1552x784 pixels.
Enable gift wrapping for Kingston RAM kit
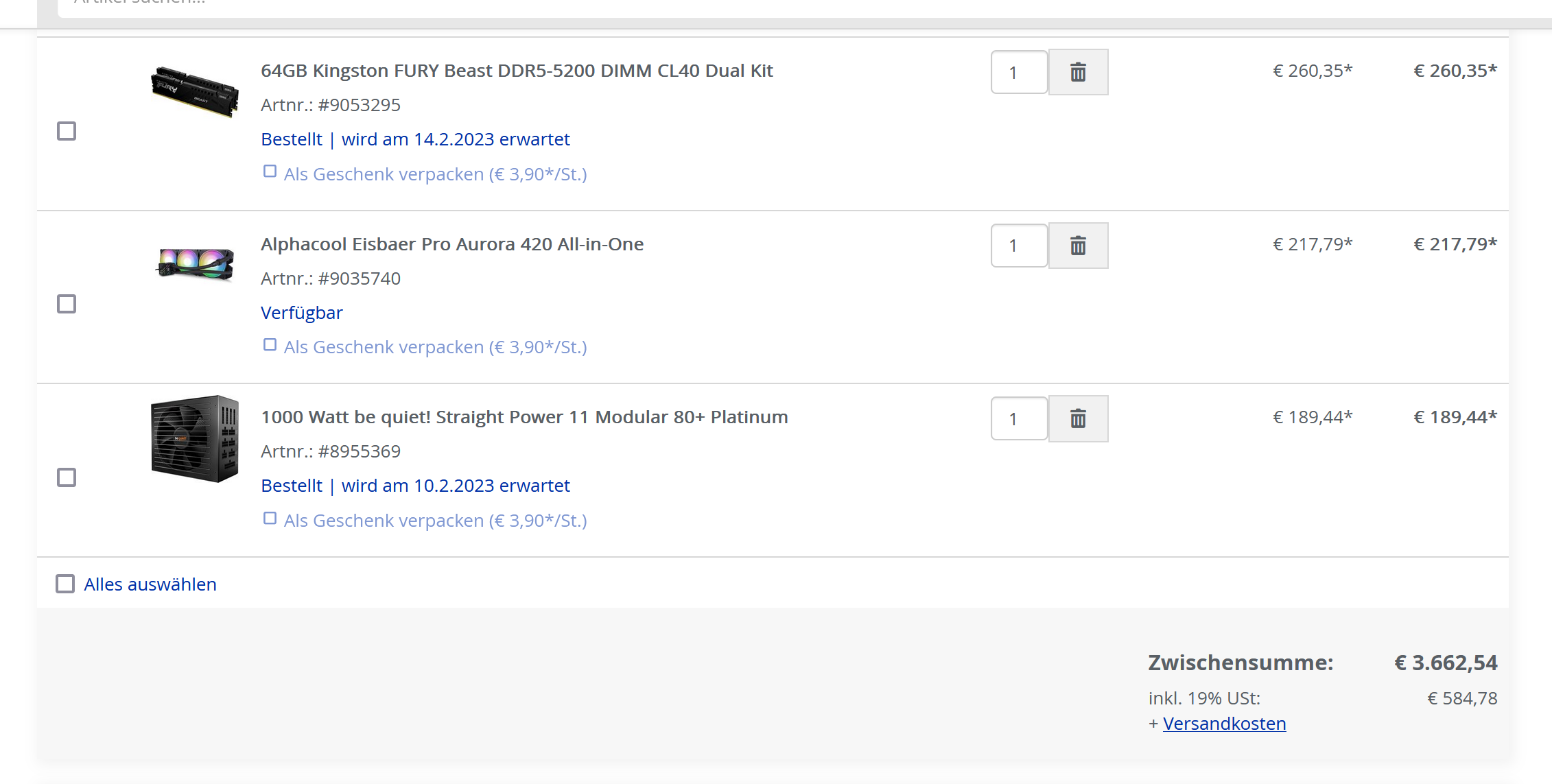coord(270,171)
